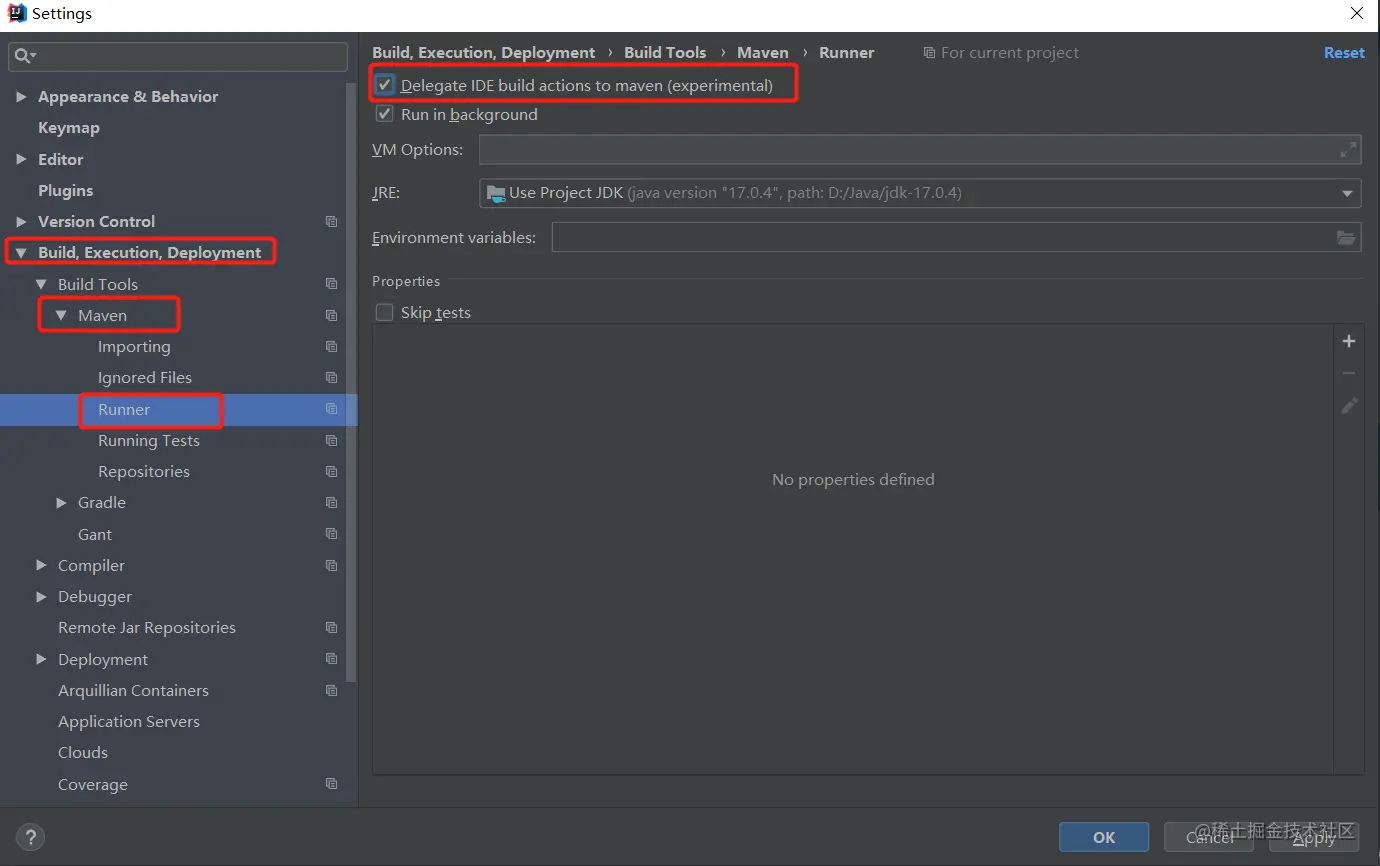Click the project-scope icon beside Importing
The width and height of the screenshot is (1380, 866).
click(x=332, y=347)
